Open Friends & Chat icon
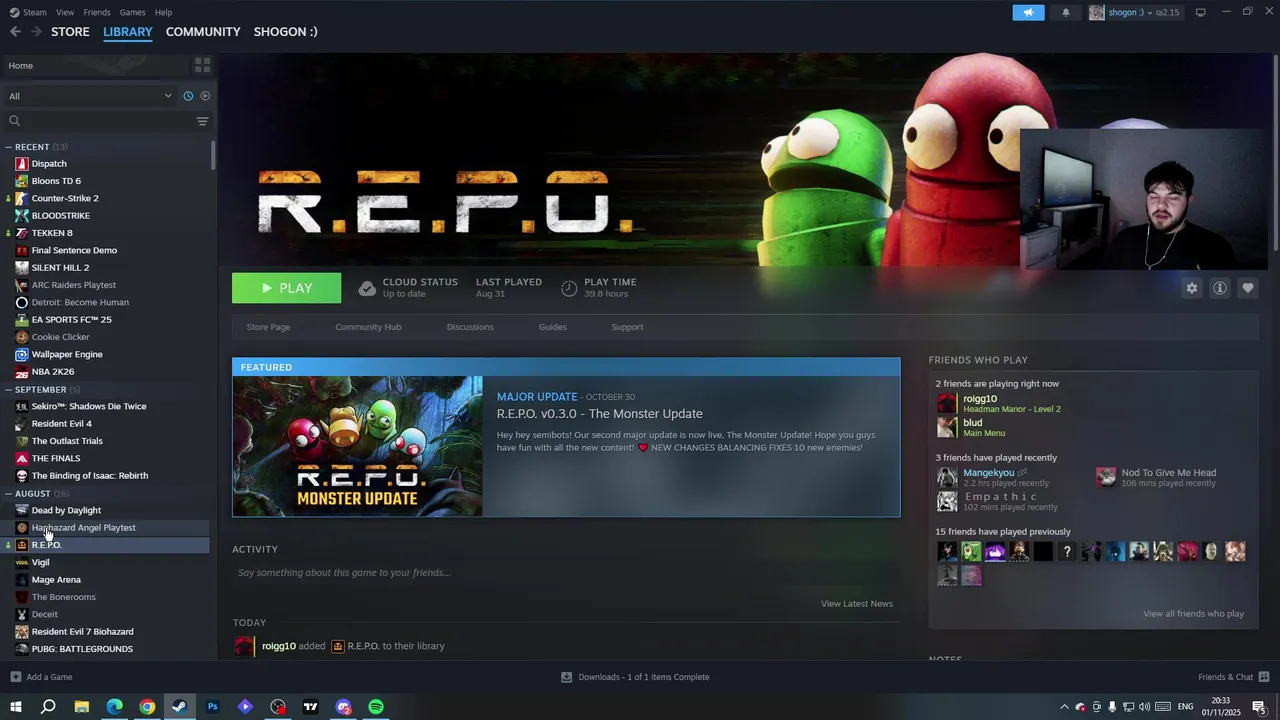1280x720 pixels. pos(1265,677)
